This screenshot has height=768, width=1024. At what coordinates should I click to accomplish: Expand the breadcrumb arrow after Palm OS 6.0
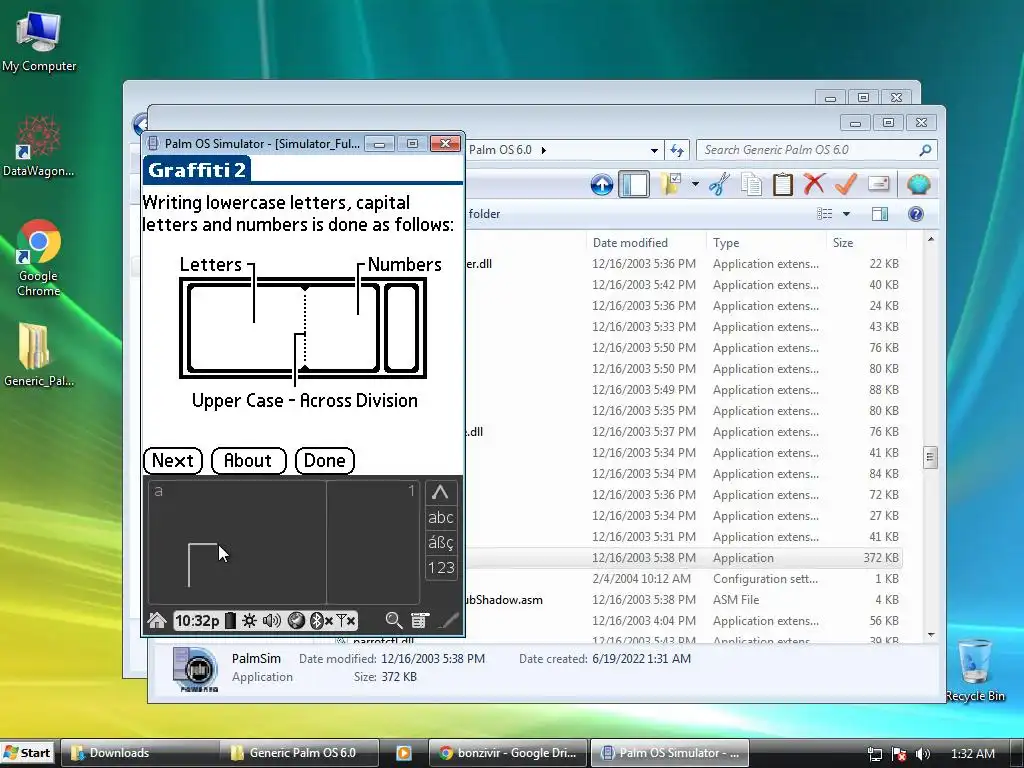[x=543, y=150]
